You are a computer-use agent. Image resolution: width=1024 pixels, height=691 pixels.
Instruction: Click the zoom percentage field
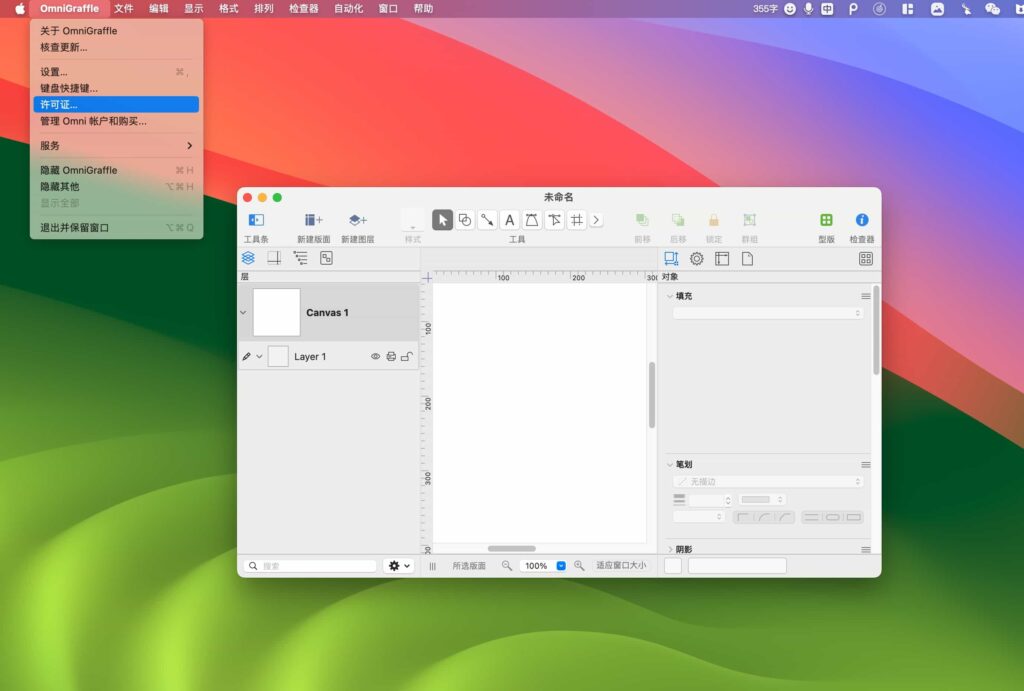536,565
